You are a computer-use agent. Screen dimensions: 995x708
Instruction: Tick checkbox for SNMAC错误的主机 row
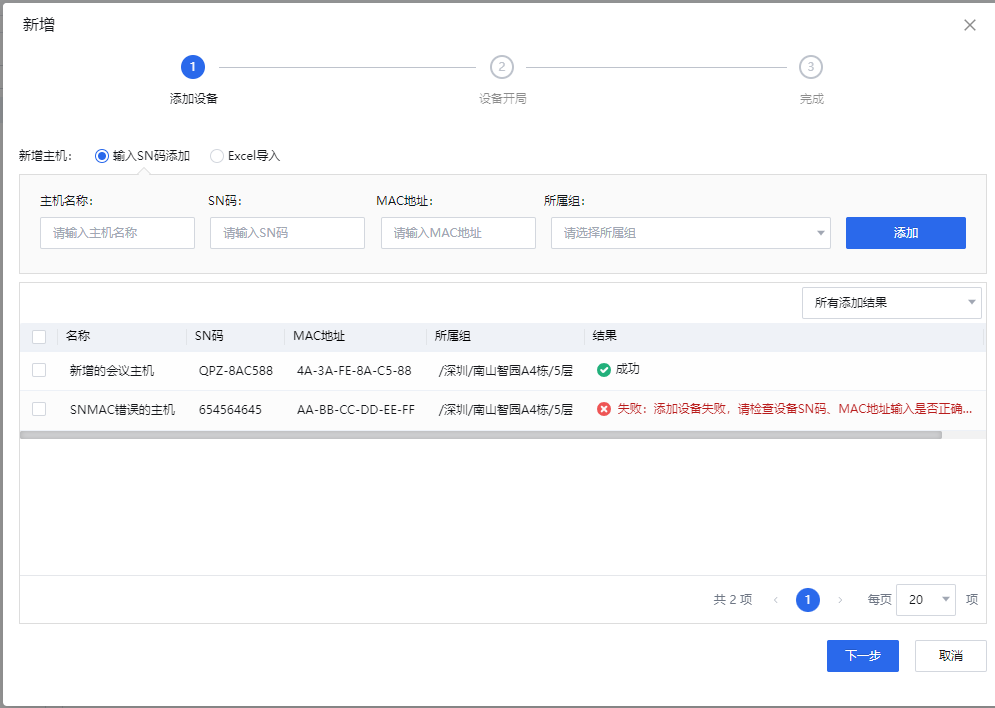click(39, 409)
